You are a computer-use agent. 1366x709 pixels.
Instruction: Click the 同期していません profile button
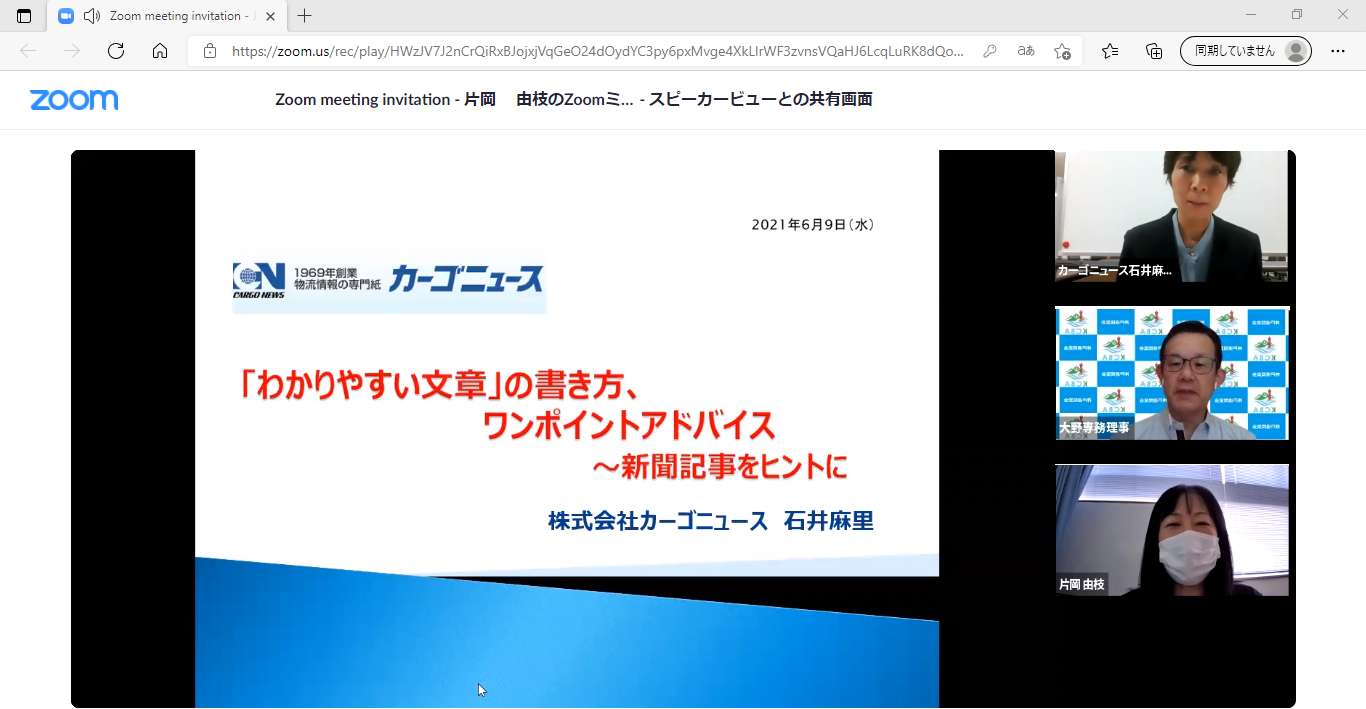1246,51
